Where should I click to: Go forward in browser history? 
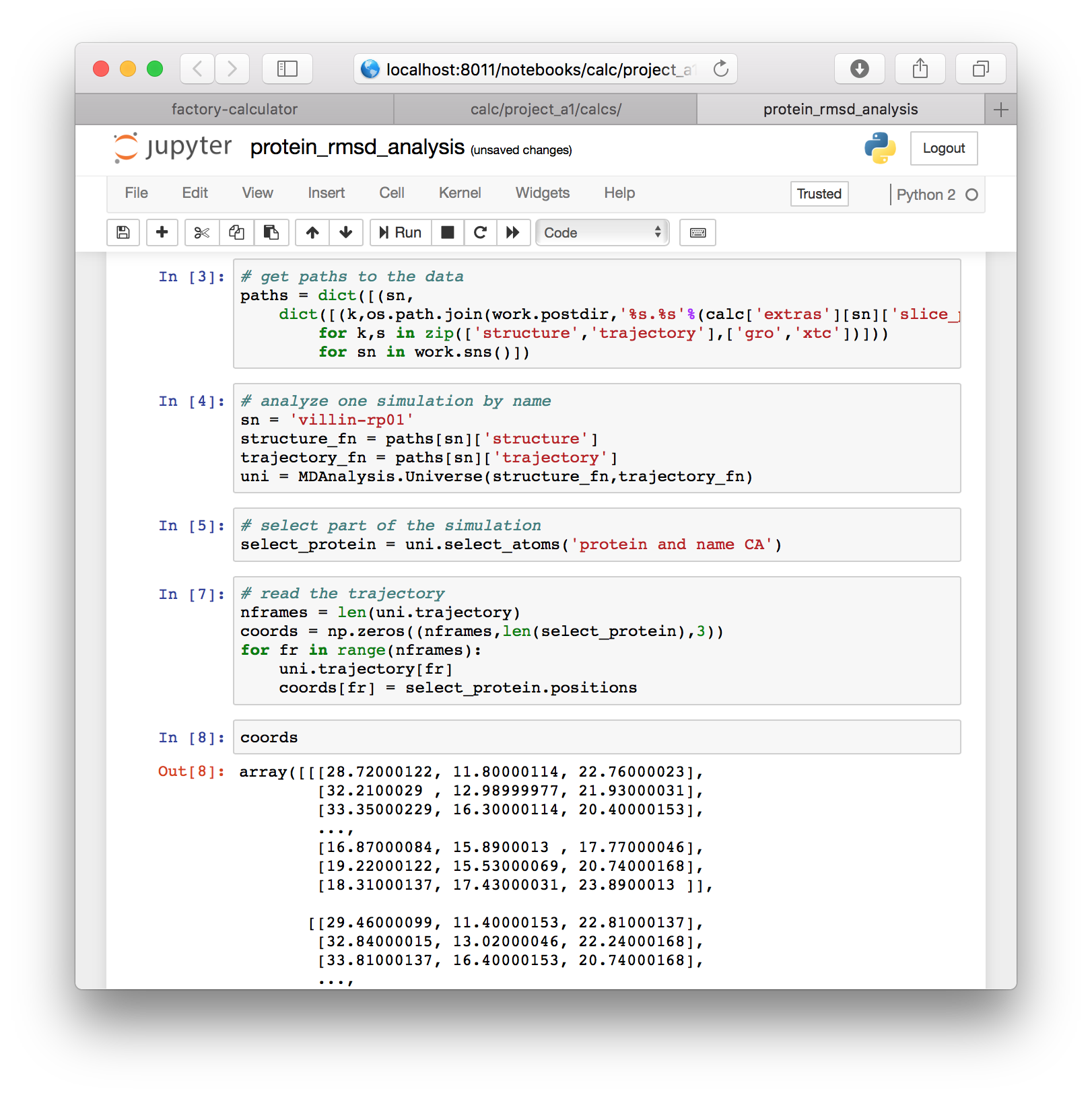[x=232, y=69]
